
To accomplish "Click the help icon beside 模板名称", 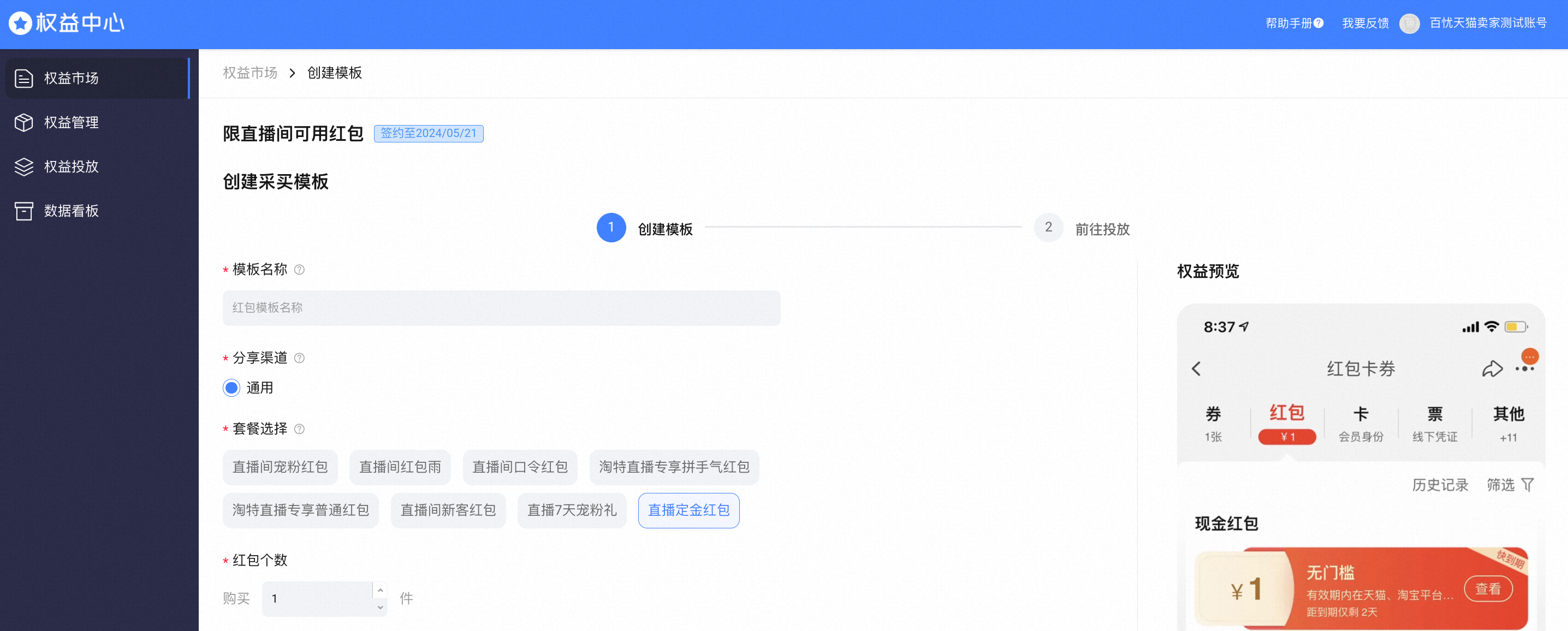I will [x=299, y=270].
